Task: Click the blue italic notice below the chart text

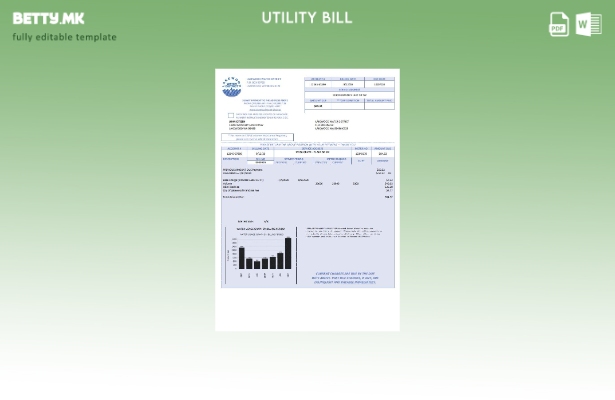Action: pos(345,277)
